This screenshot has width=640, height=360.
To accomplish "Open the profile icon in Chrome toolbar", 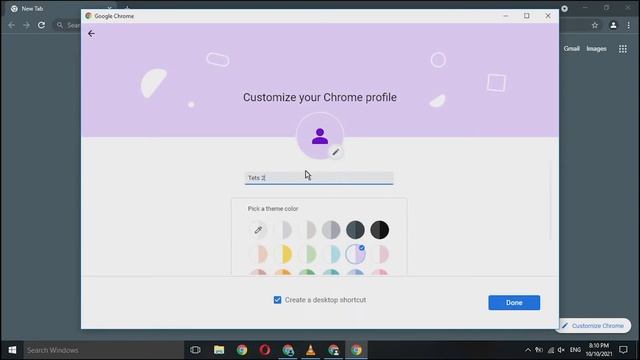I will coord(613,25).
